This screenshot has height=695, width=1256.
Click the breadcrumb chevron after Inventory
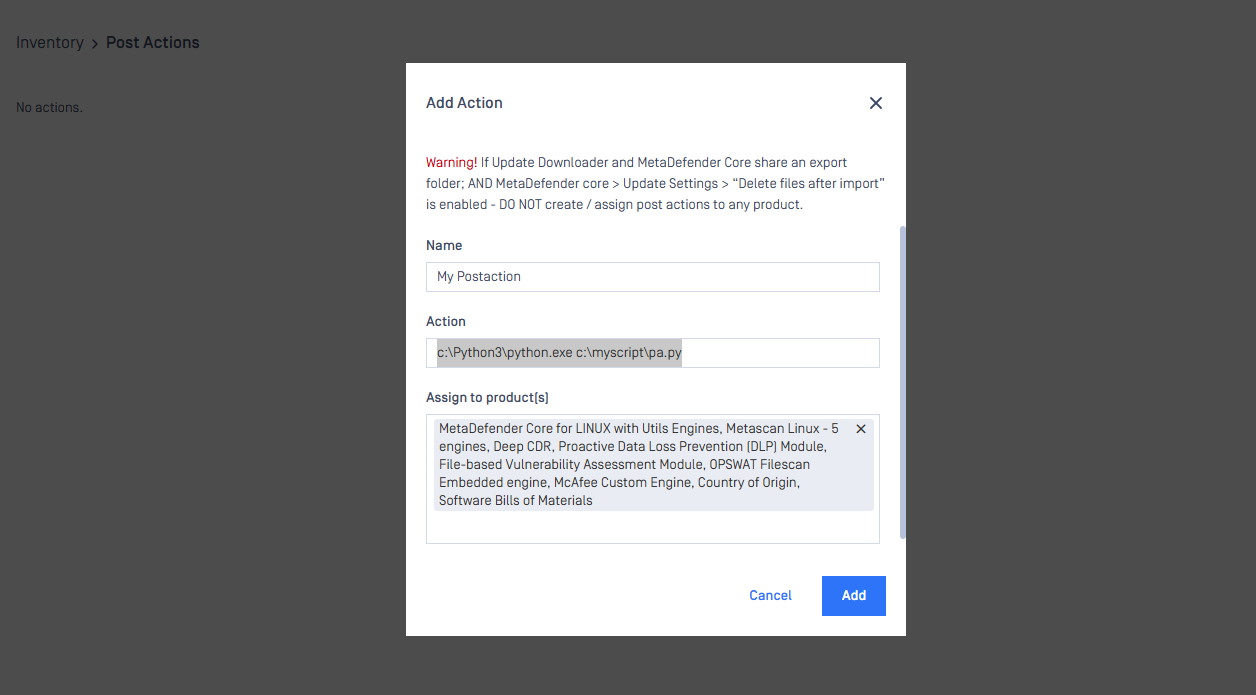tap(95, 43)
